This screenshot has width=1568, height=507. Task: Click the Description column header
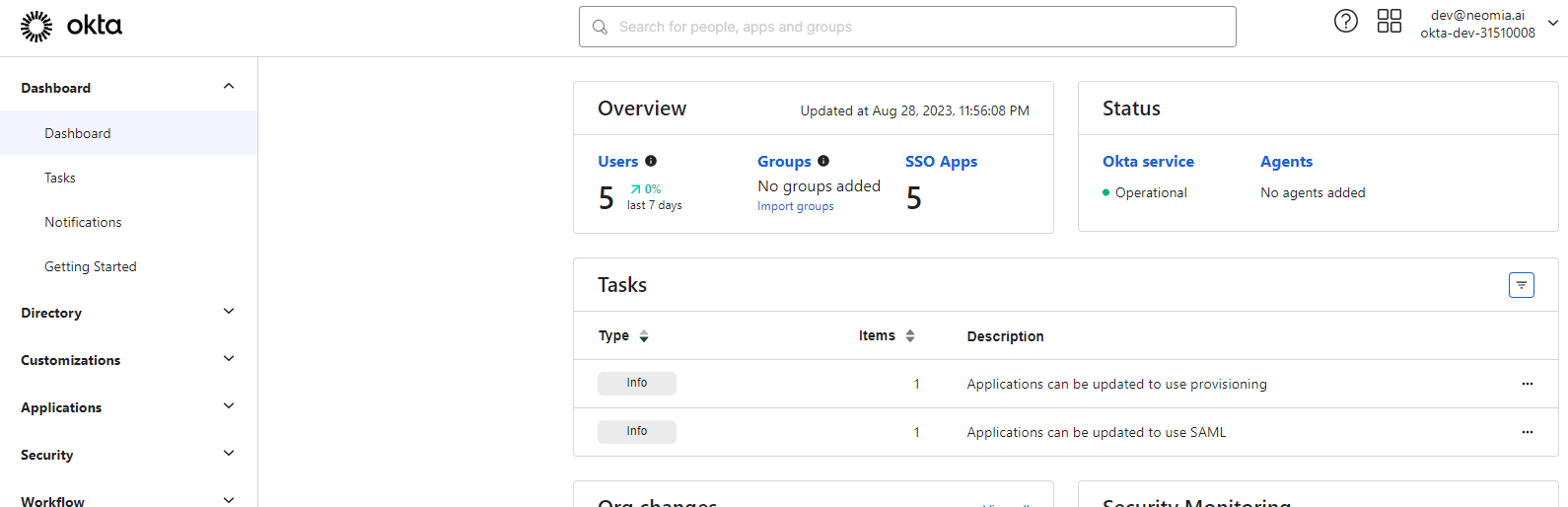coord(1005,336)
